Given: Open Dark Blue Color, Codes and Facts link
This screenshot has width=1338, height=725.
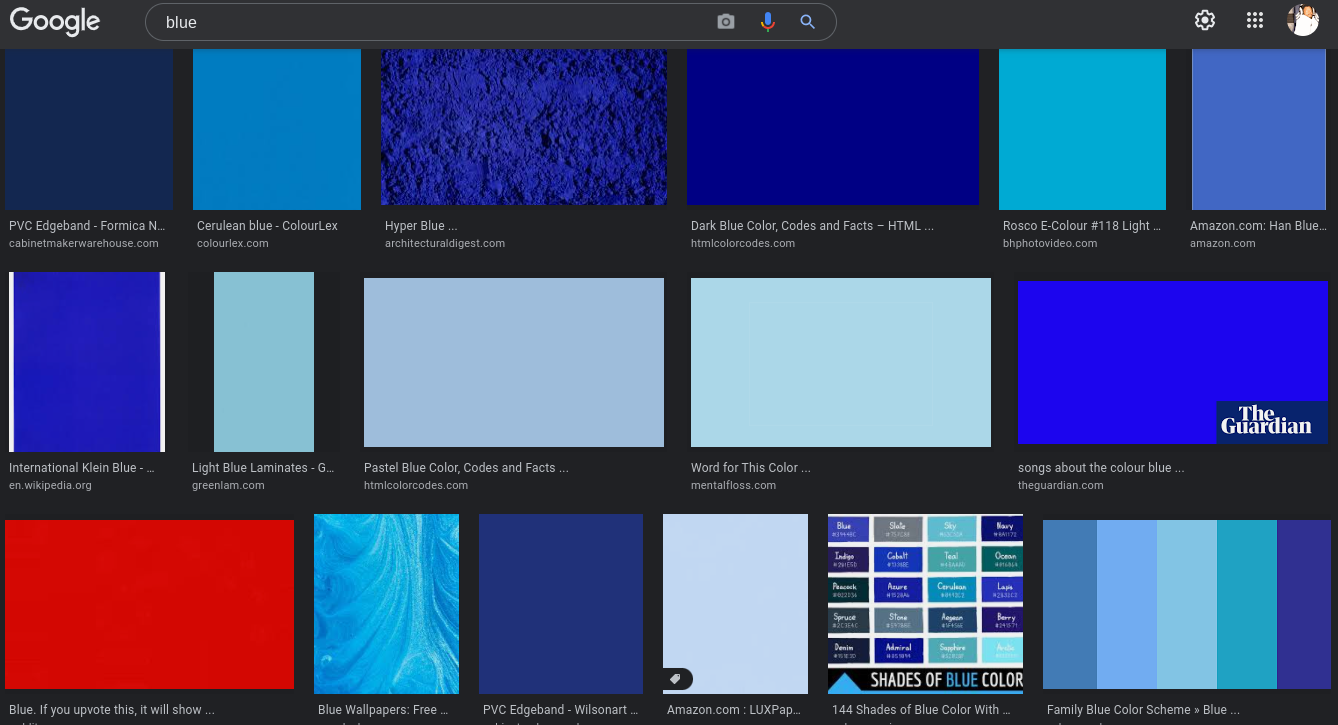Looking at the screenshot, I should tap(812, 226).
